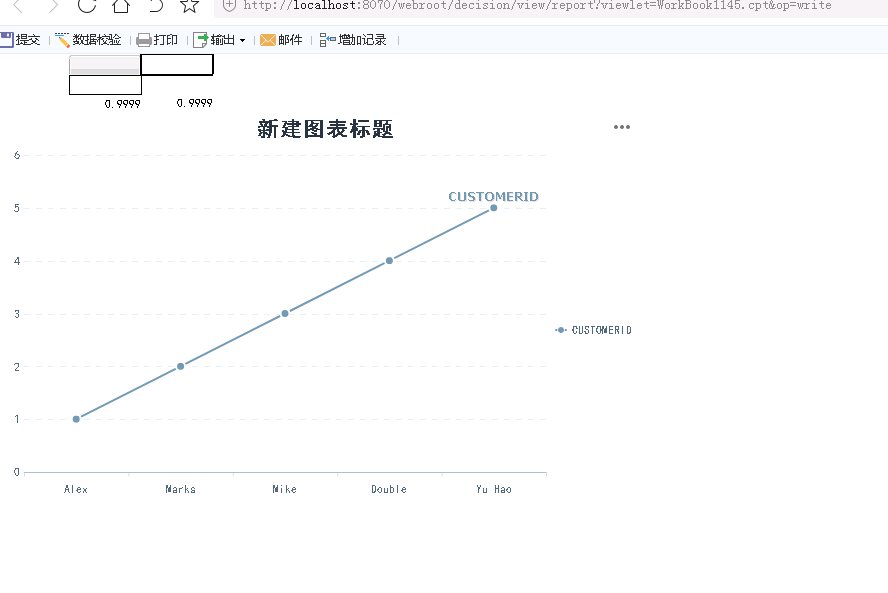Screen dimensions: 888x593
Task: Submit the report with 提交 button
Action: [x=20, y=40]
